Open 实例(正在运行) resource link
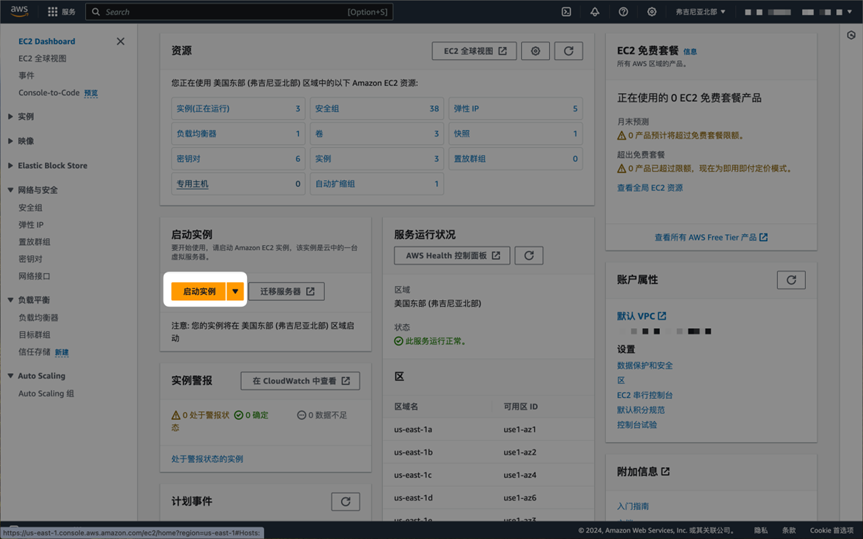This screenshot has height=539, width=863. click(x=203, y=108)
